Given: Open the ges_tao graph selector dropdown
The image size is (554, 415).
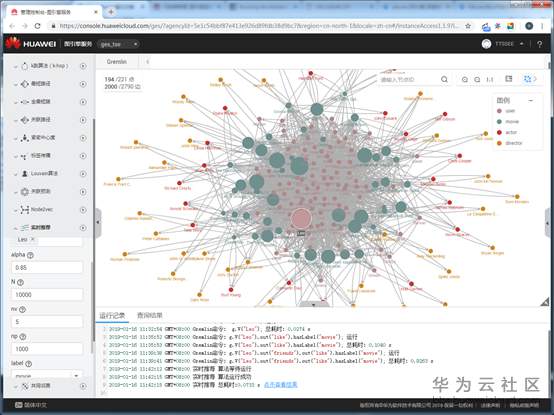Looking at the screenshot, I should [x=118, y=44].
